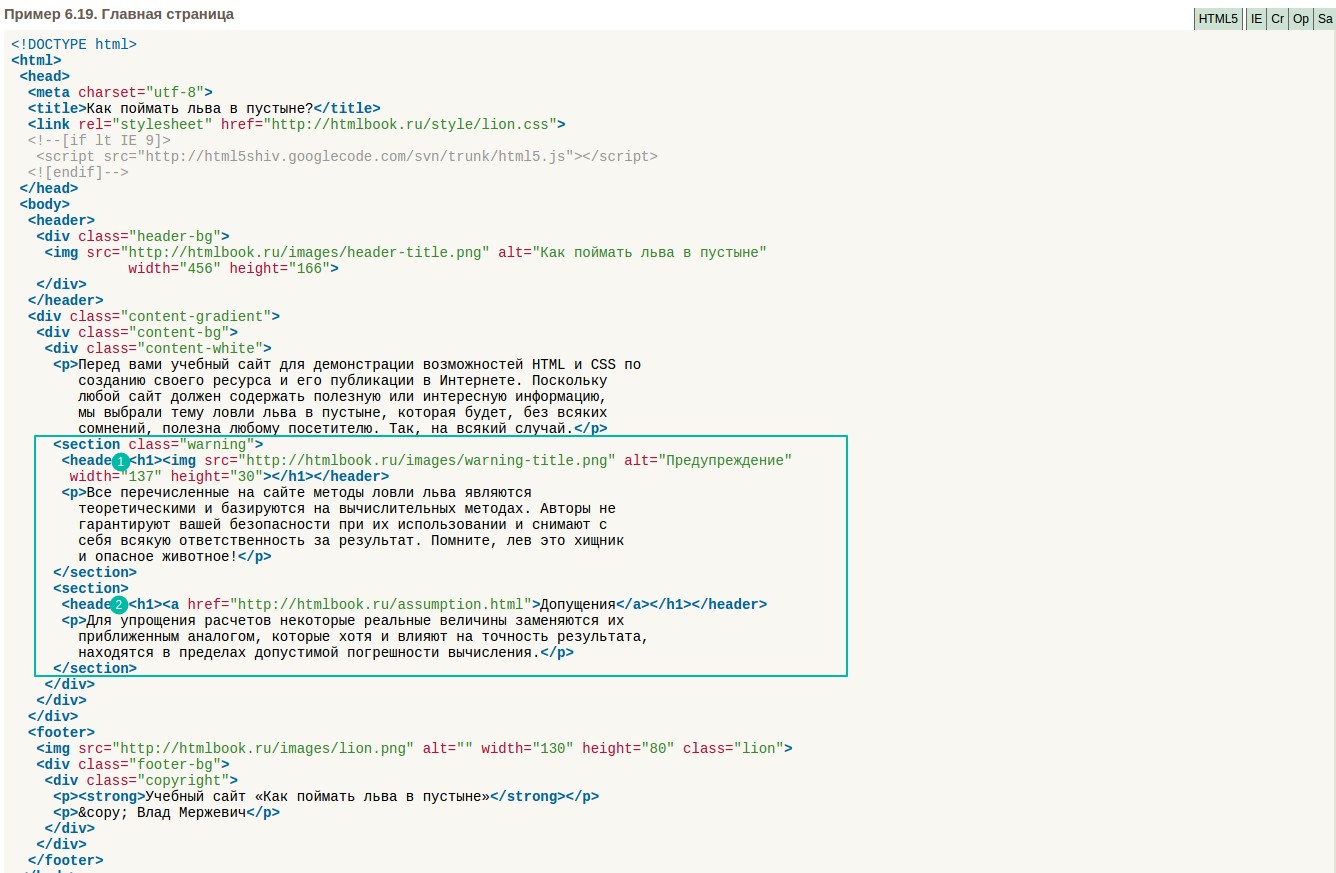1336x873 pixels.
Task: Click the Cr browser badge
Action: point(1278,19)
